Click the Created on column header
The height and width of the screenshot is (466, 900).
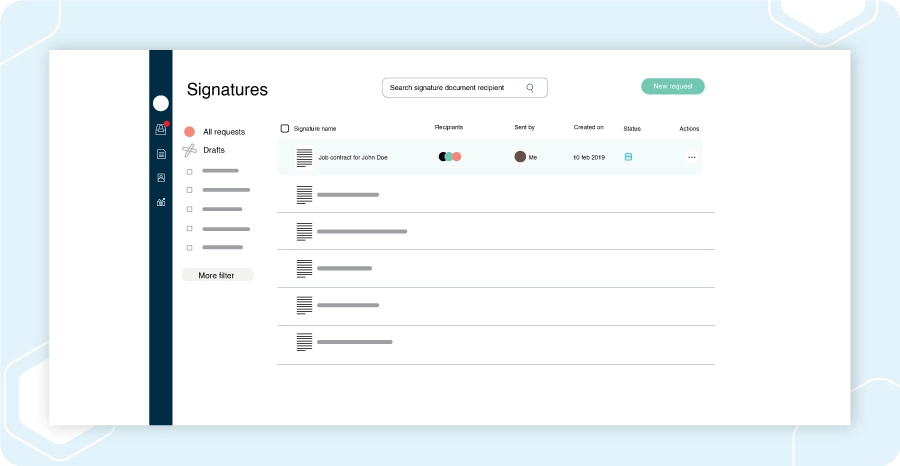[x=588, y=127]
